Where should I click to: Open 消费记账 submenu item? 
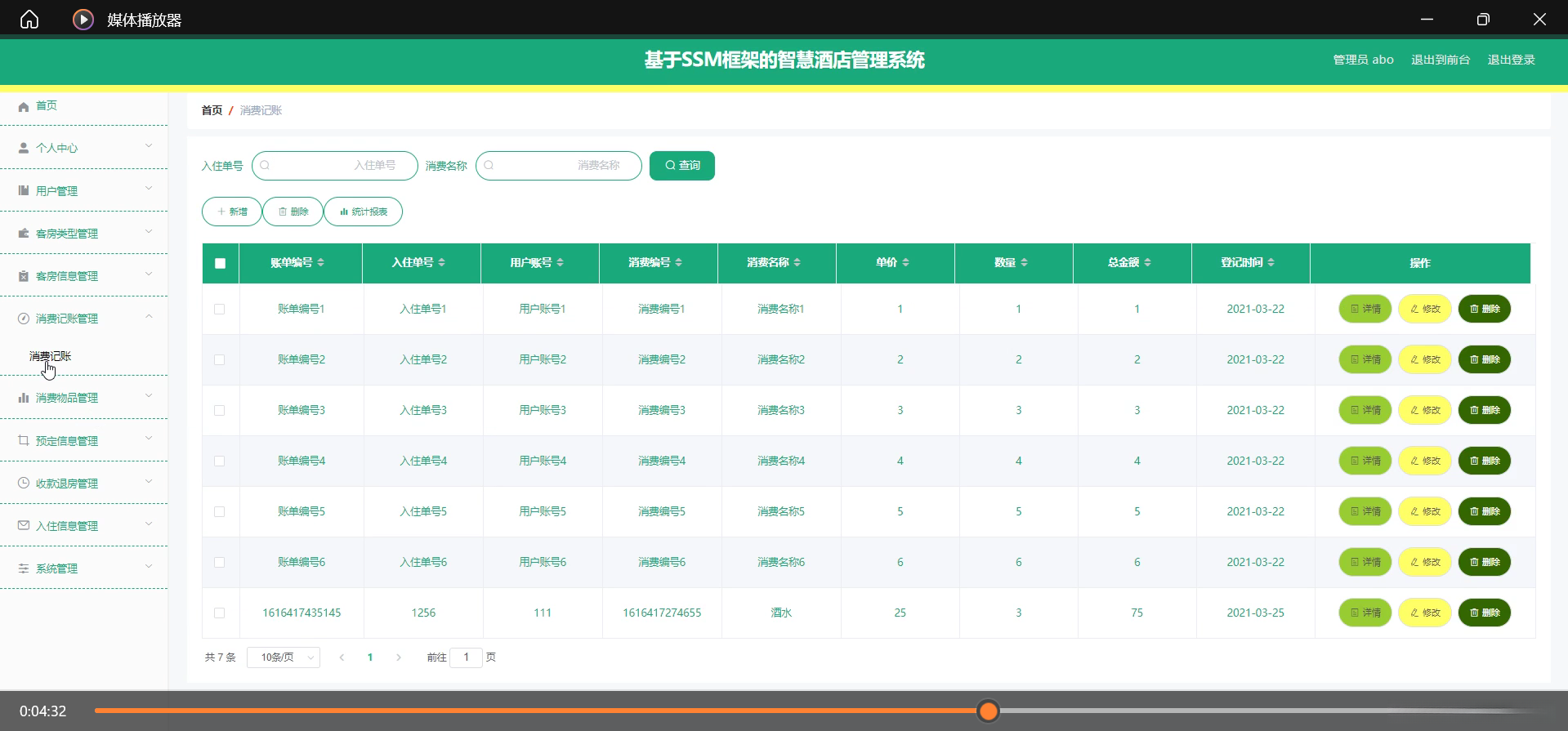point(51,356)
